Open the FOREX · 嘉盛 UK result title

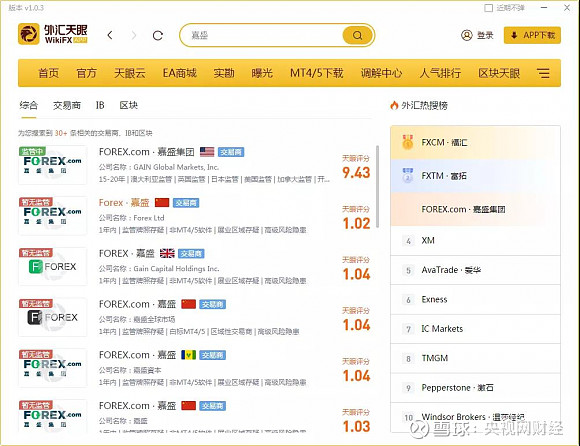[127, 253]
